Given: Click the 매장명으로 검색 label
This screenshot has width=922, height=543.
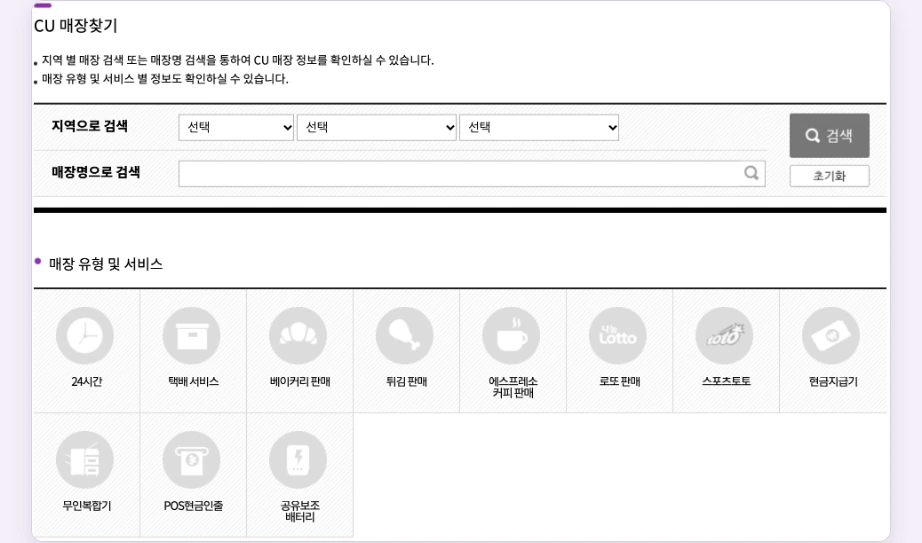Looking at the screenshot, I should coord(96,172).
